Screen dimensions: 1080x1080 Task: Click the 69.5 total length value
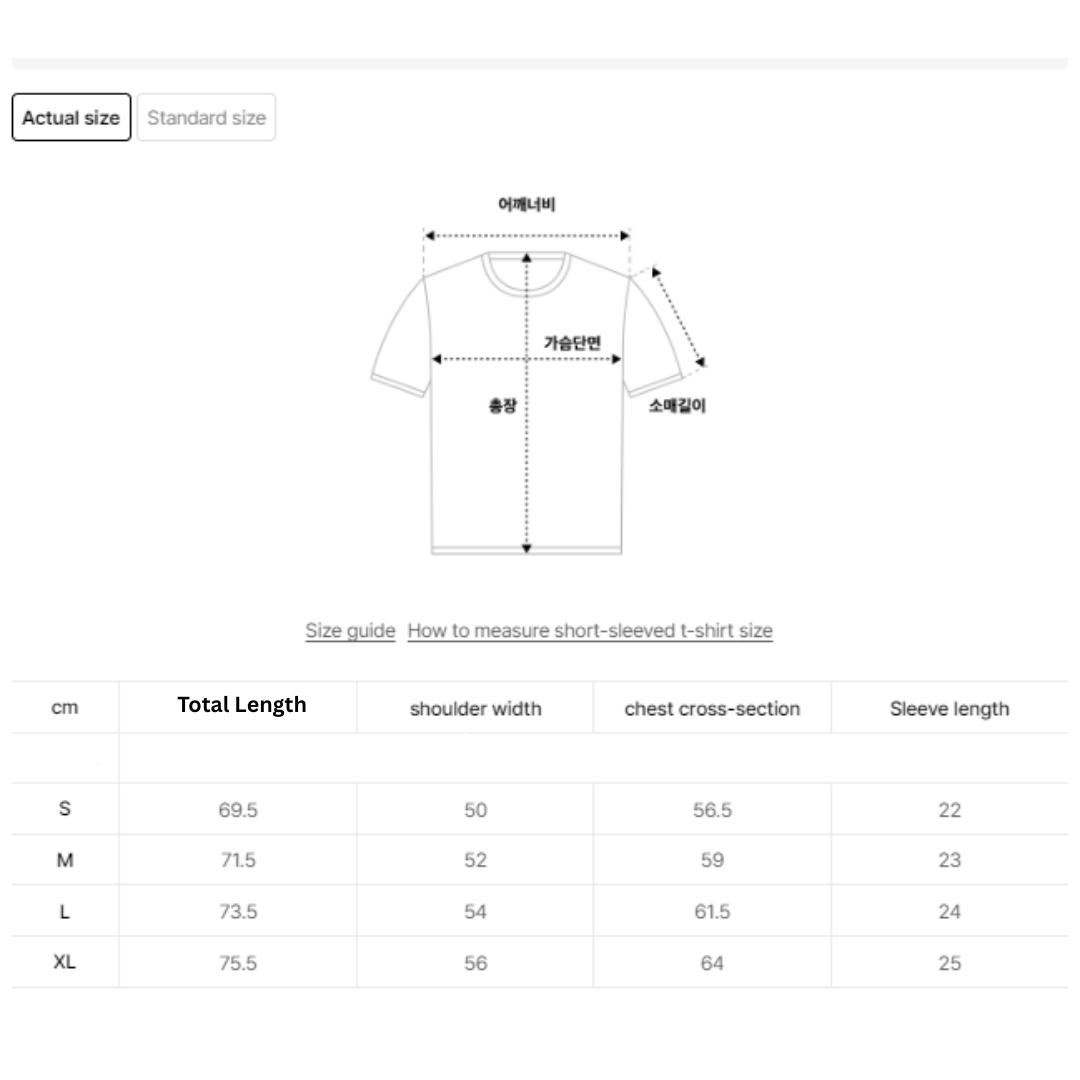[x=238, y=810]
